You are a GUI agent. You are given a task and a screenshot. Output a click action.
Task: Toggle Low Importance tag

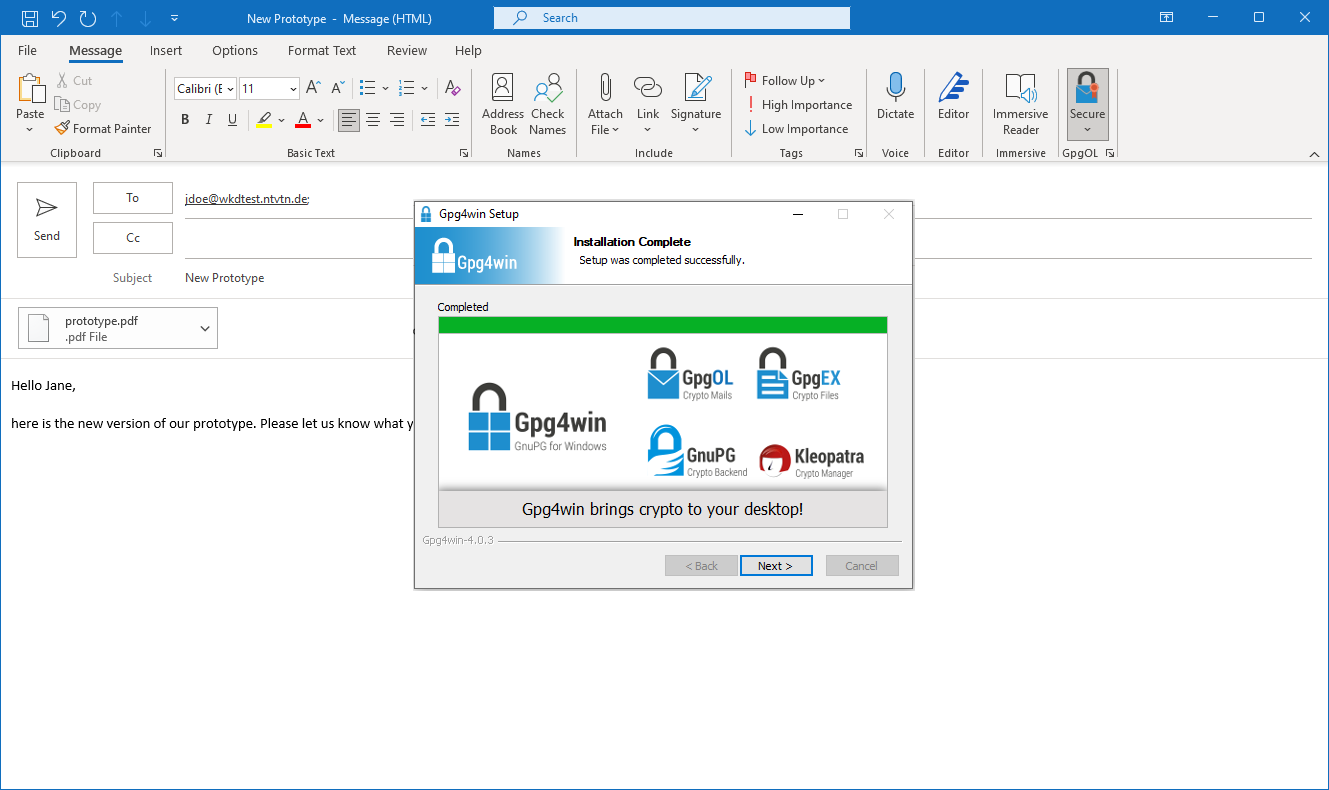[796, 129]
